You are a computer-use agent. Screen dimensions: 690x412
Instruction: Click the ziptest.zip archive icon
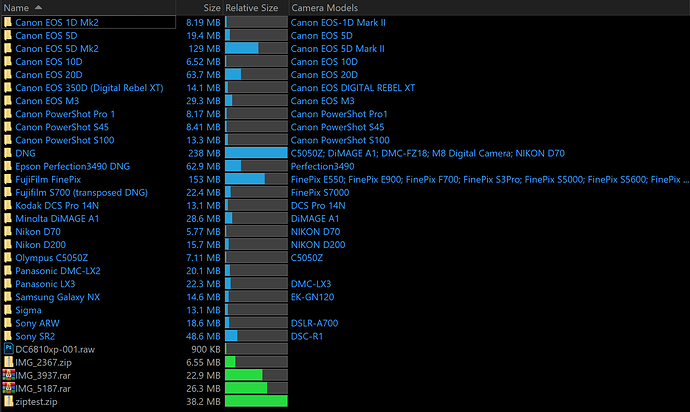click(x=8, y=401)
